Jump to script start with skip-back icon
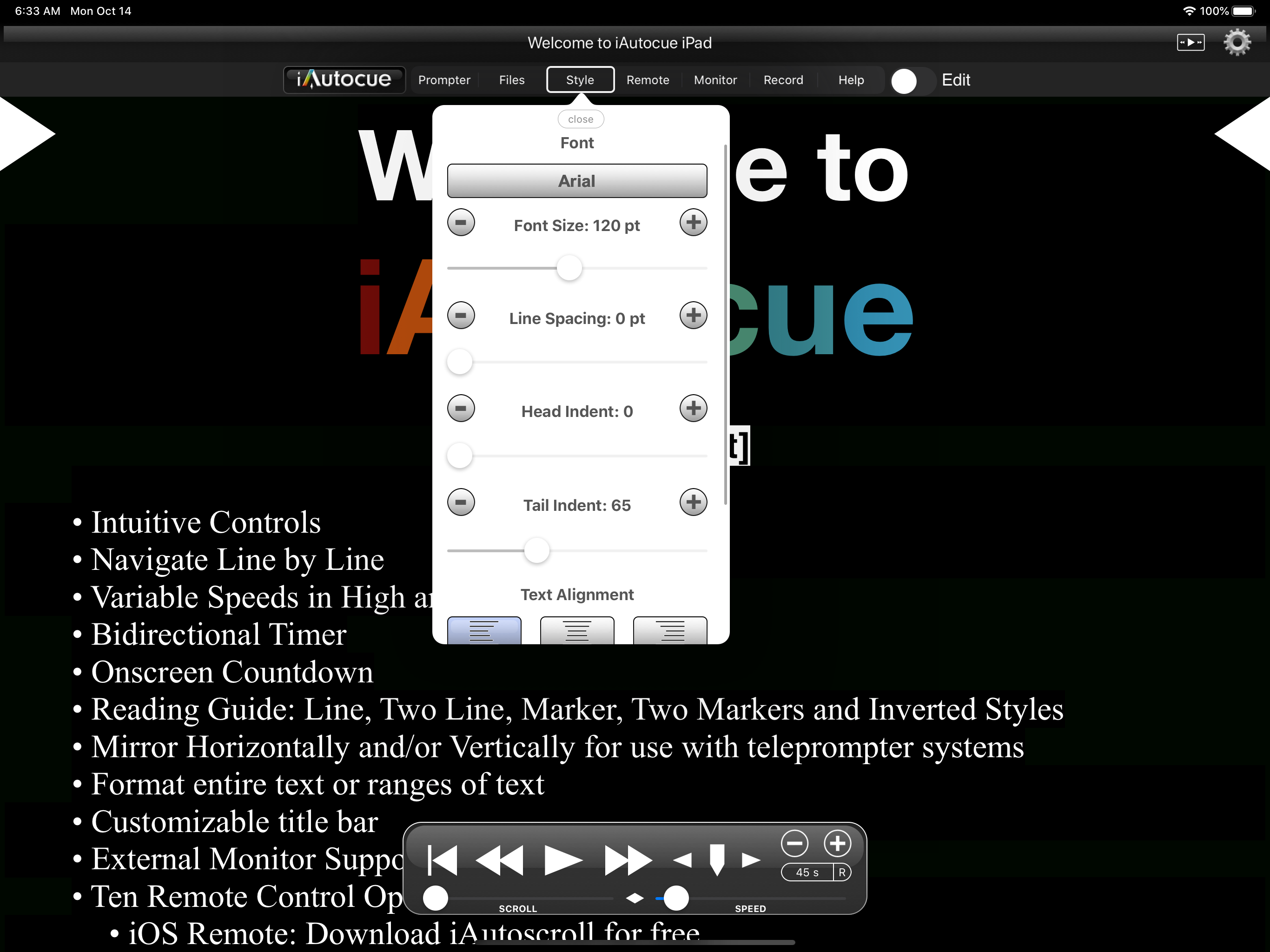The width and height of the screenshot is (1270, 952). [x=443, y=860]
